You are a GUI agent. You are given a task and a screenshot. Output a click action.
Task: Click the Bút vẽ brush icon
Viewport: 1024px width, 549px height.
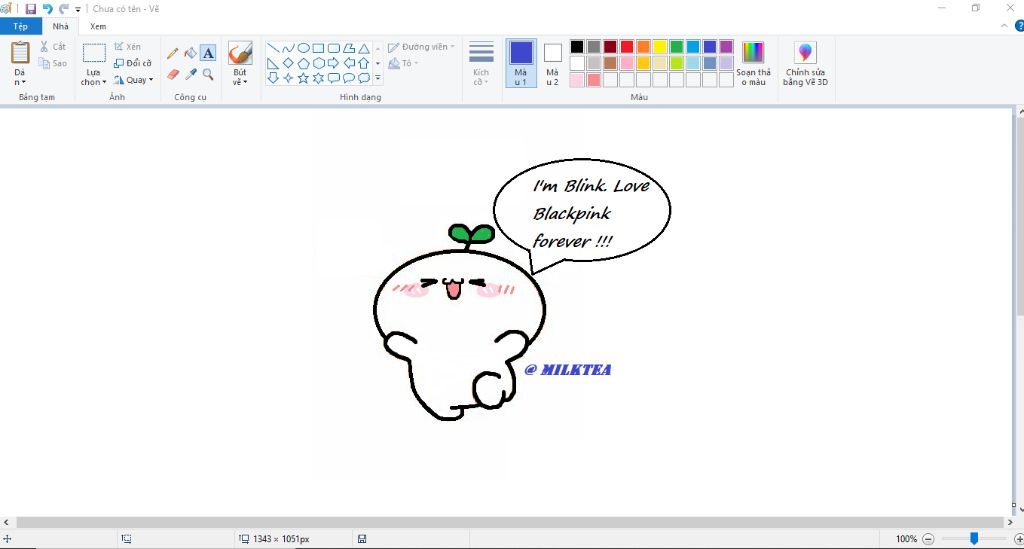240,53
